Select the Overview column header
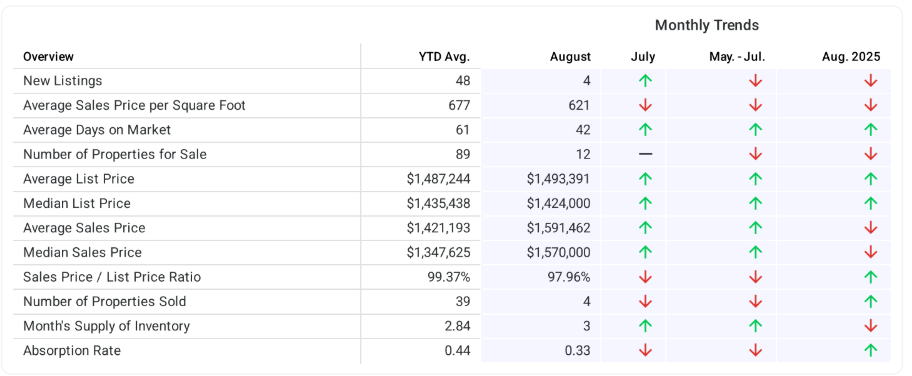This screenshot has width=912, height=376. pyautogui.click(x=48, y=56)
